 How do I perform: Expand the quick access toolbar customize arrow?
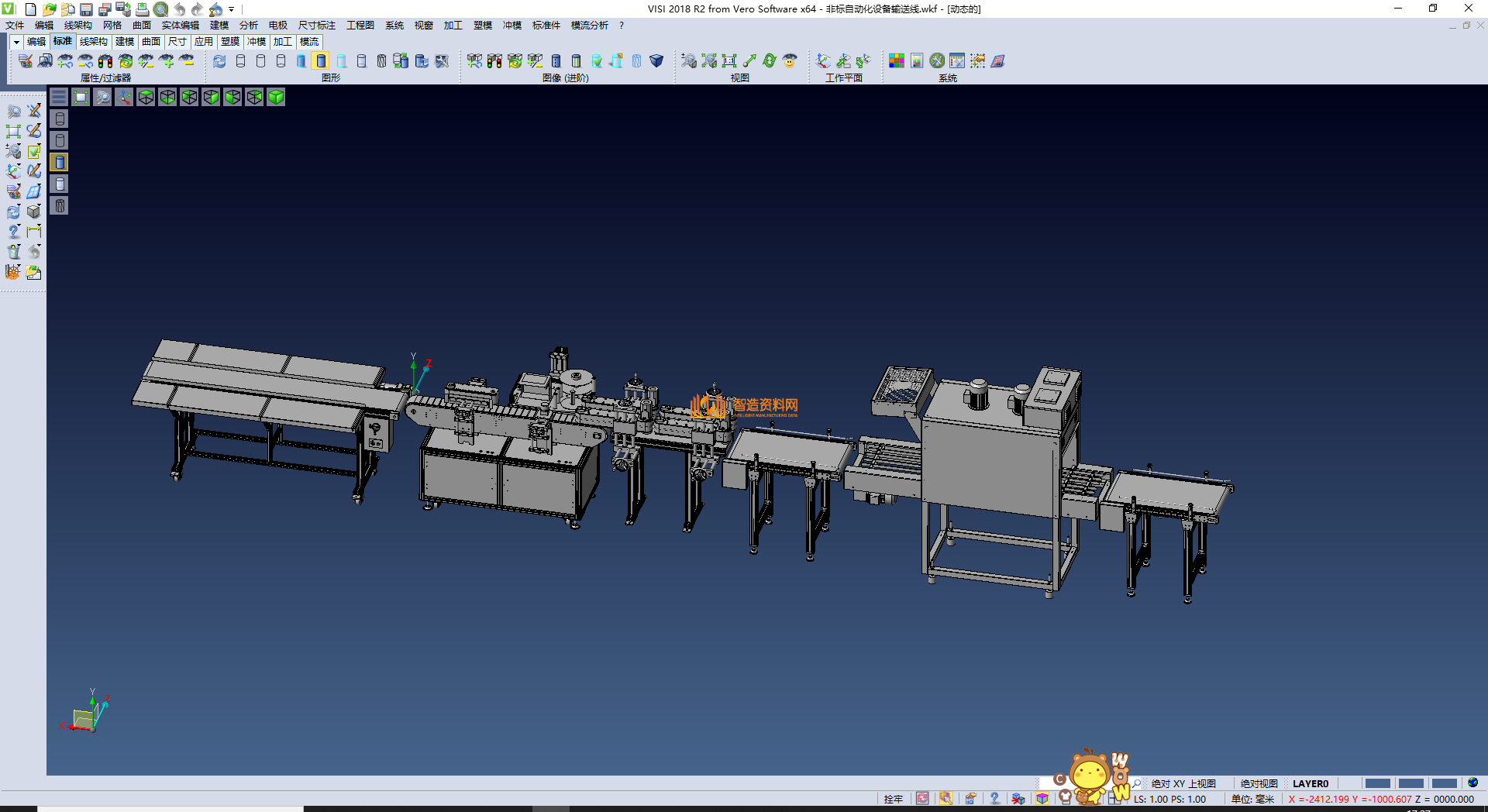[x=231, y=10]
